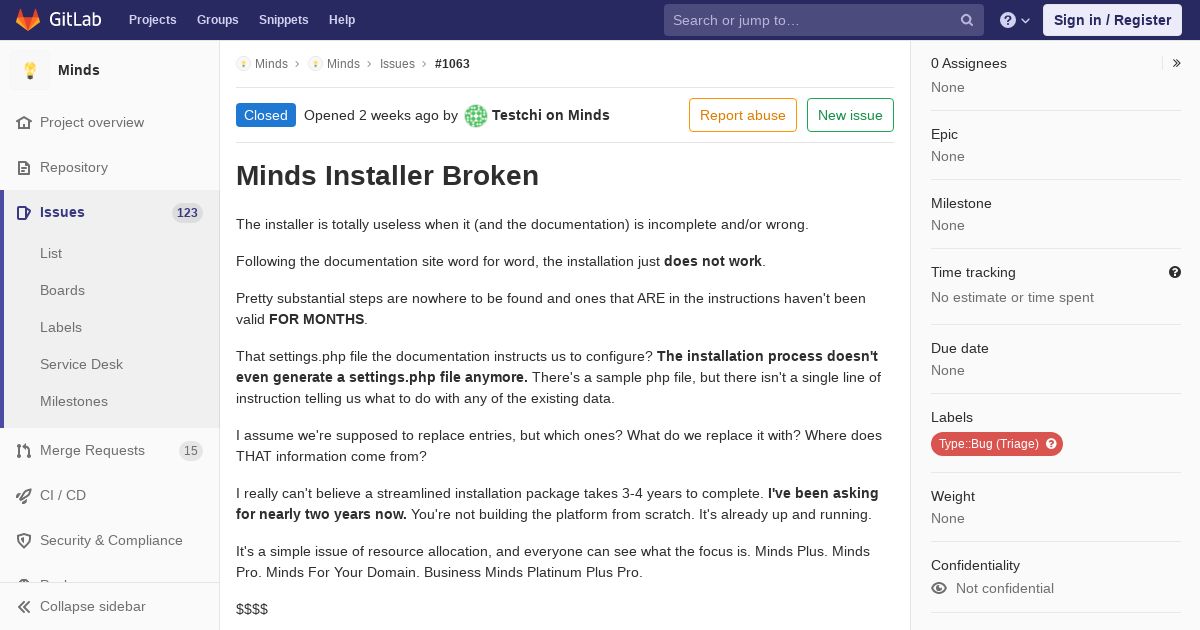Focus the Search or jump to field
1200x630 pixels.
point(824,20)
